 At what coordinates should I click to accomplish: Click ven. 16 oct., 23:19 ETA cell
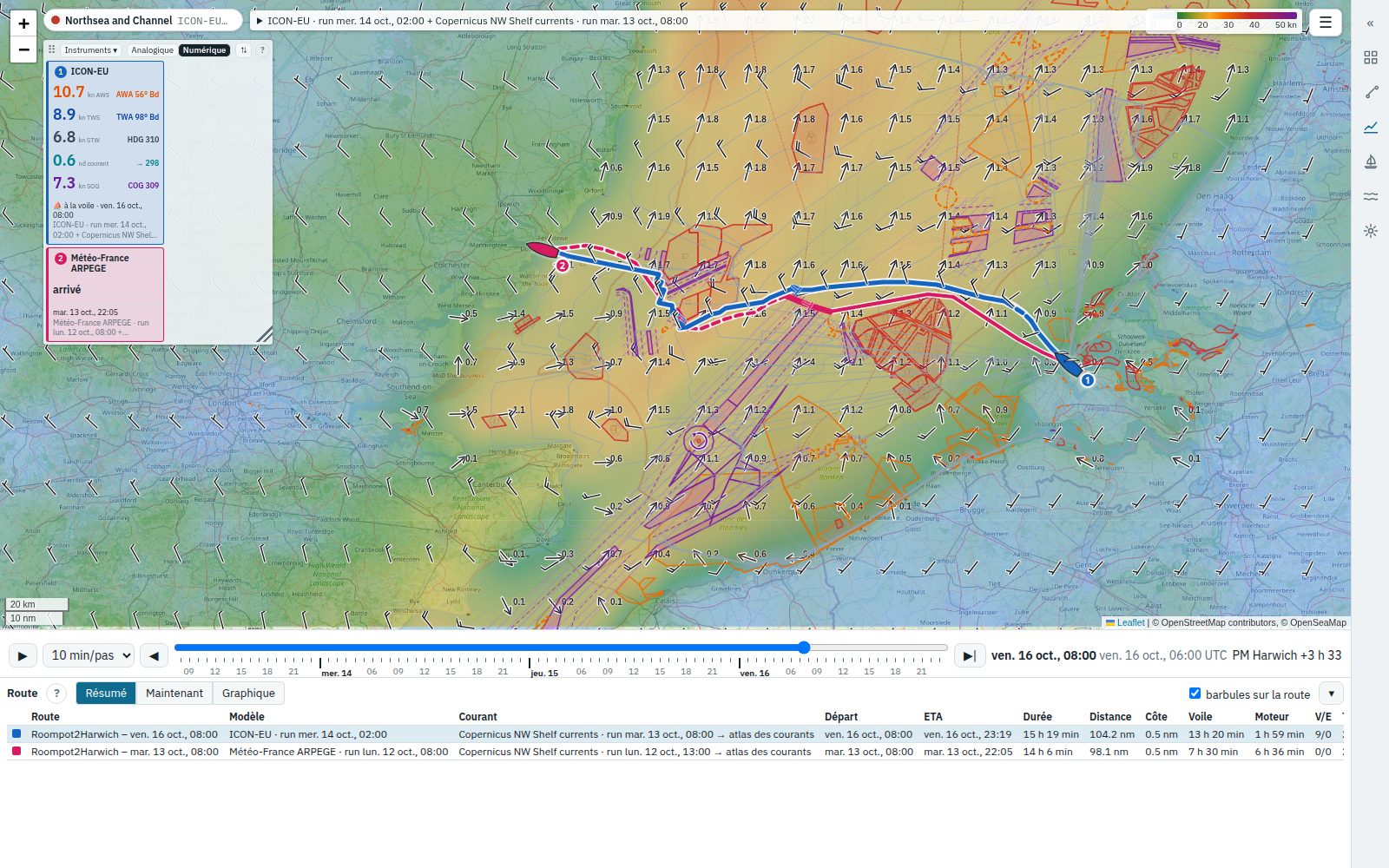(x=968, y=734)
